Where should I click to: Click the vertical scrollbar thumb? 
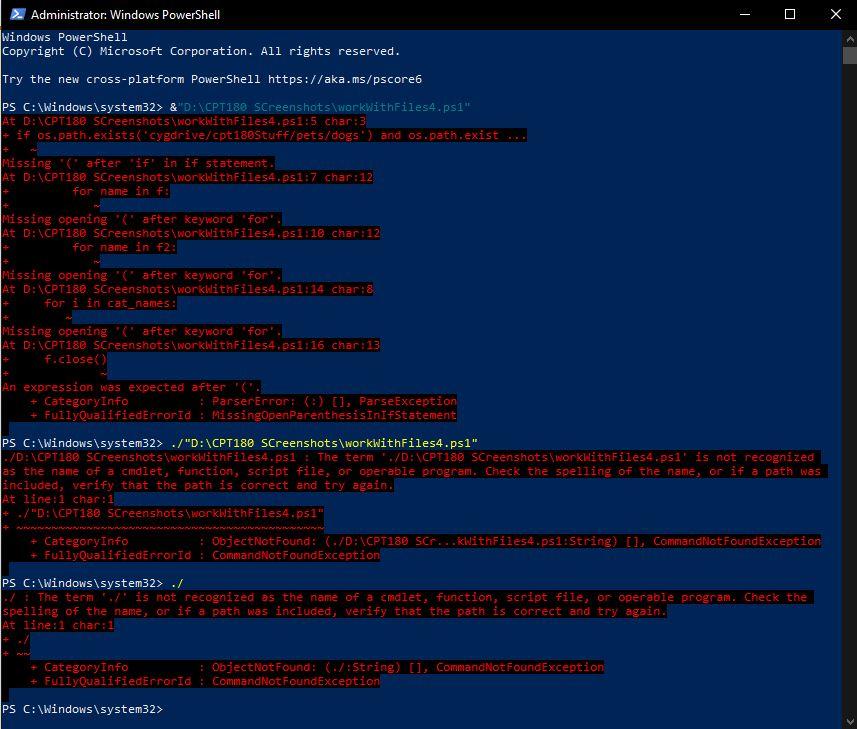pyautogui.click(x=849, y=56)
